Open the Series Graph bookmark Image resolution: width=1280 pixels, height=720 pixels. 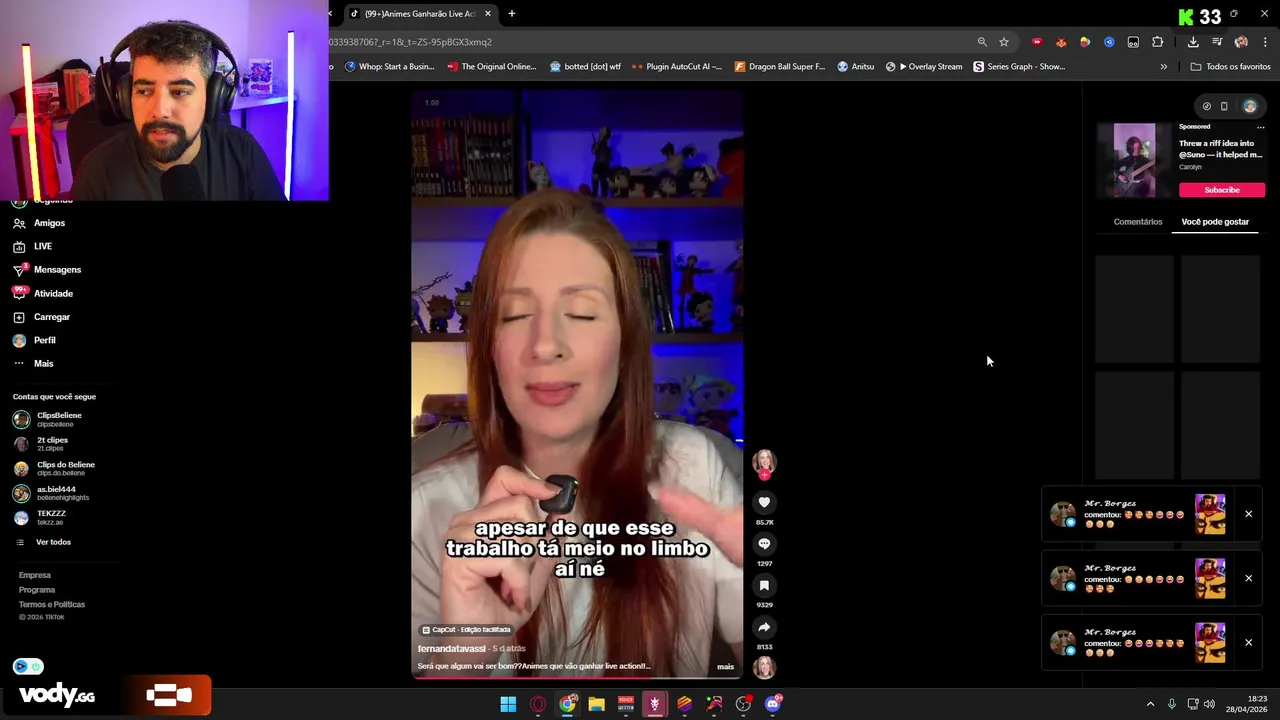[x=1019, y=67]
